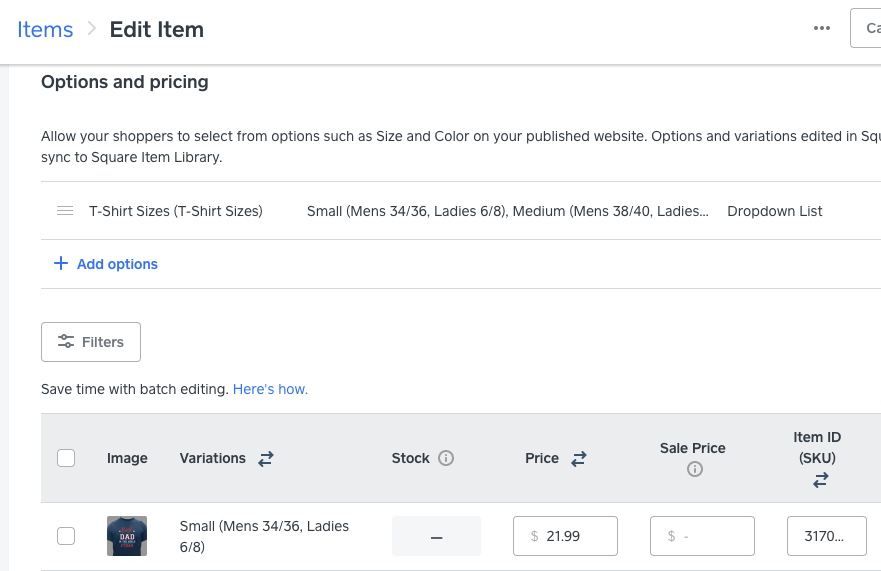Toggle the select-all checkbox in table header
Screen dimensions: 881x571
pos(66,458)
